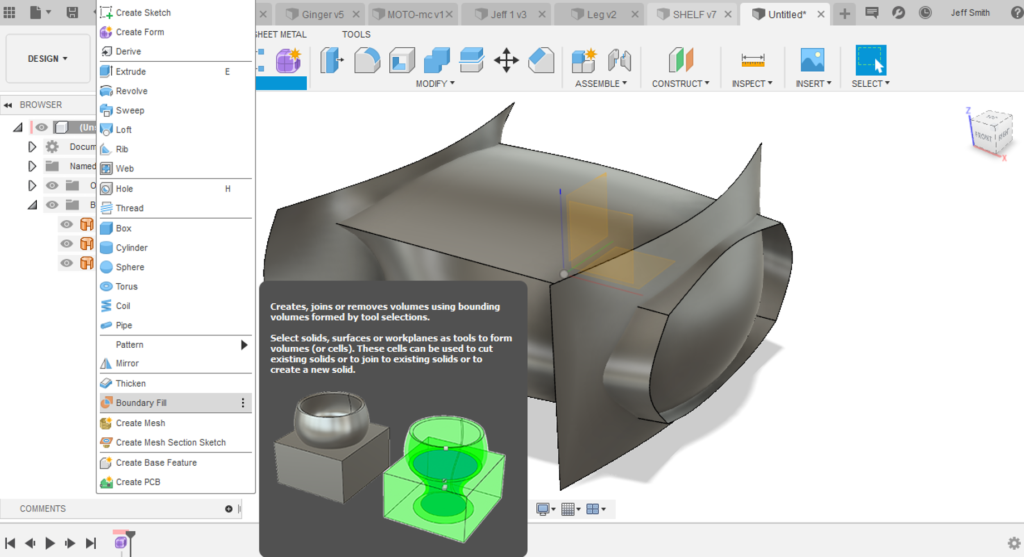Screen dimensions: 1024x557
Task: Select the Move/Copy arrows icon
Action: (506, 60)
